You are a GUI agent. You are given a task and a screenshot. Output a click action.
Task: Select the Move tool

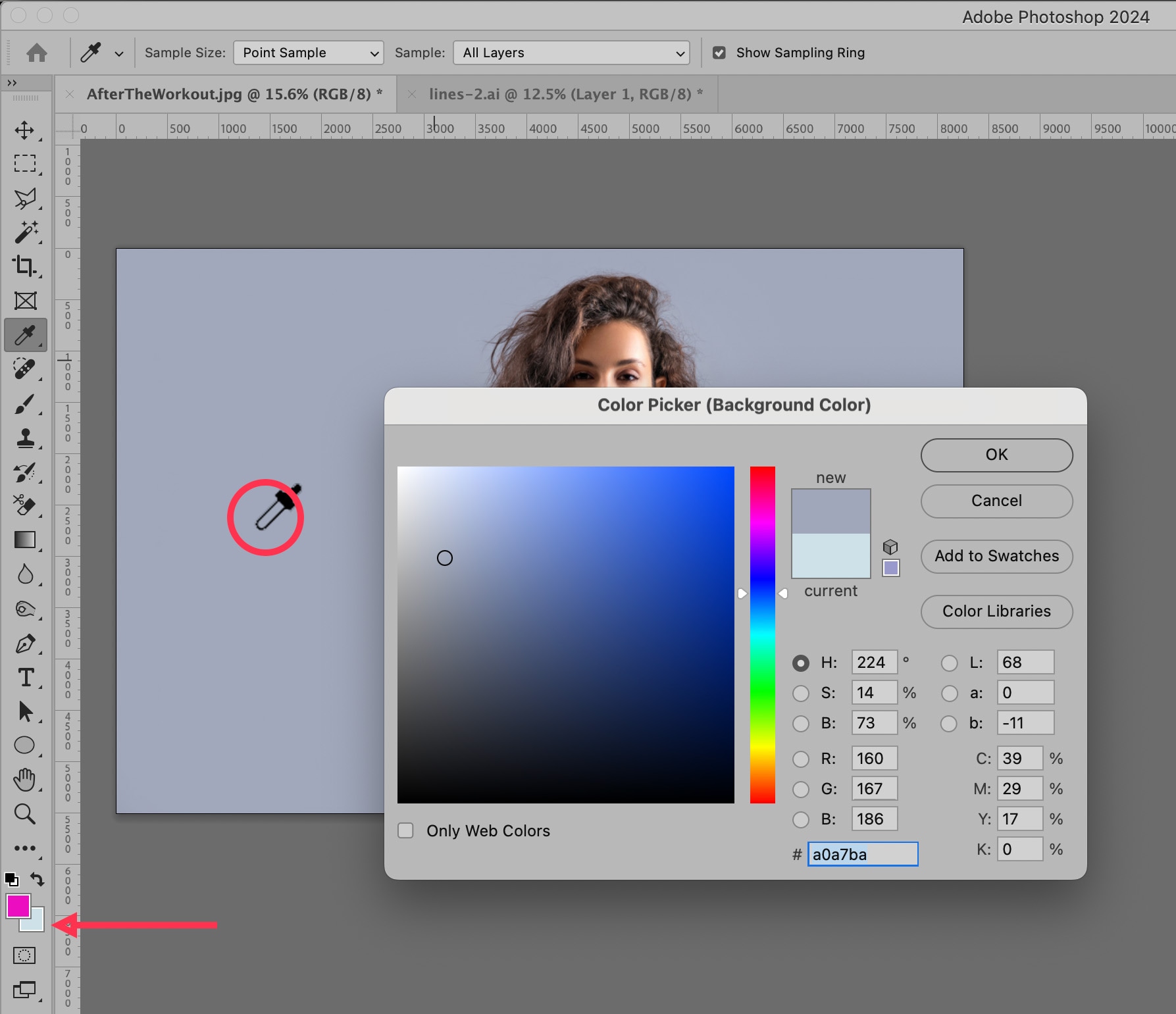[25, 130]
